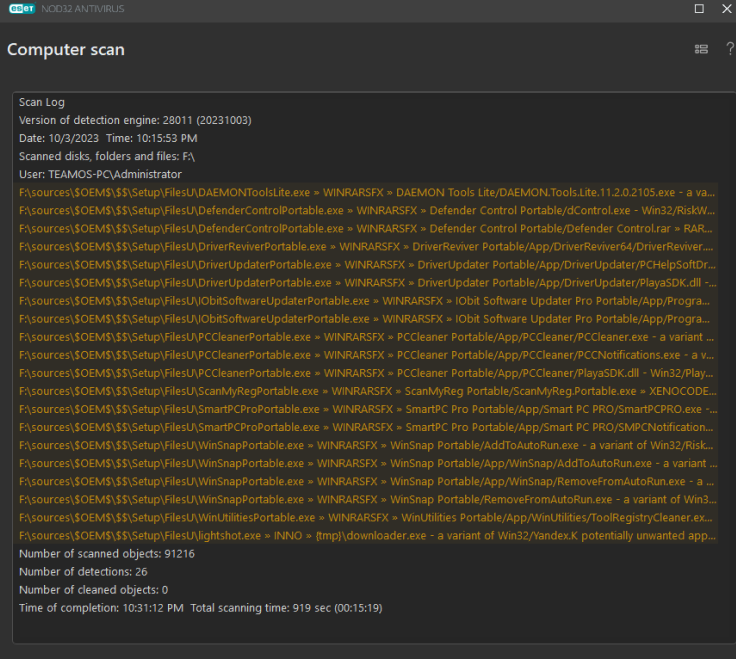
Task: Select the PCCNotifications.exe detection row
Action: point(367,355)
